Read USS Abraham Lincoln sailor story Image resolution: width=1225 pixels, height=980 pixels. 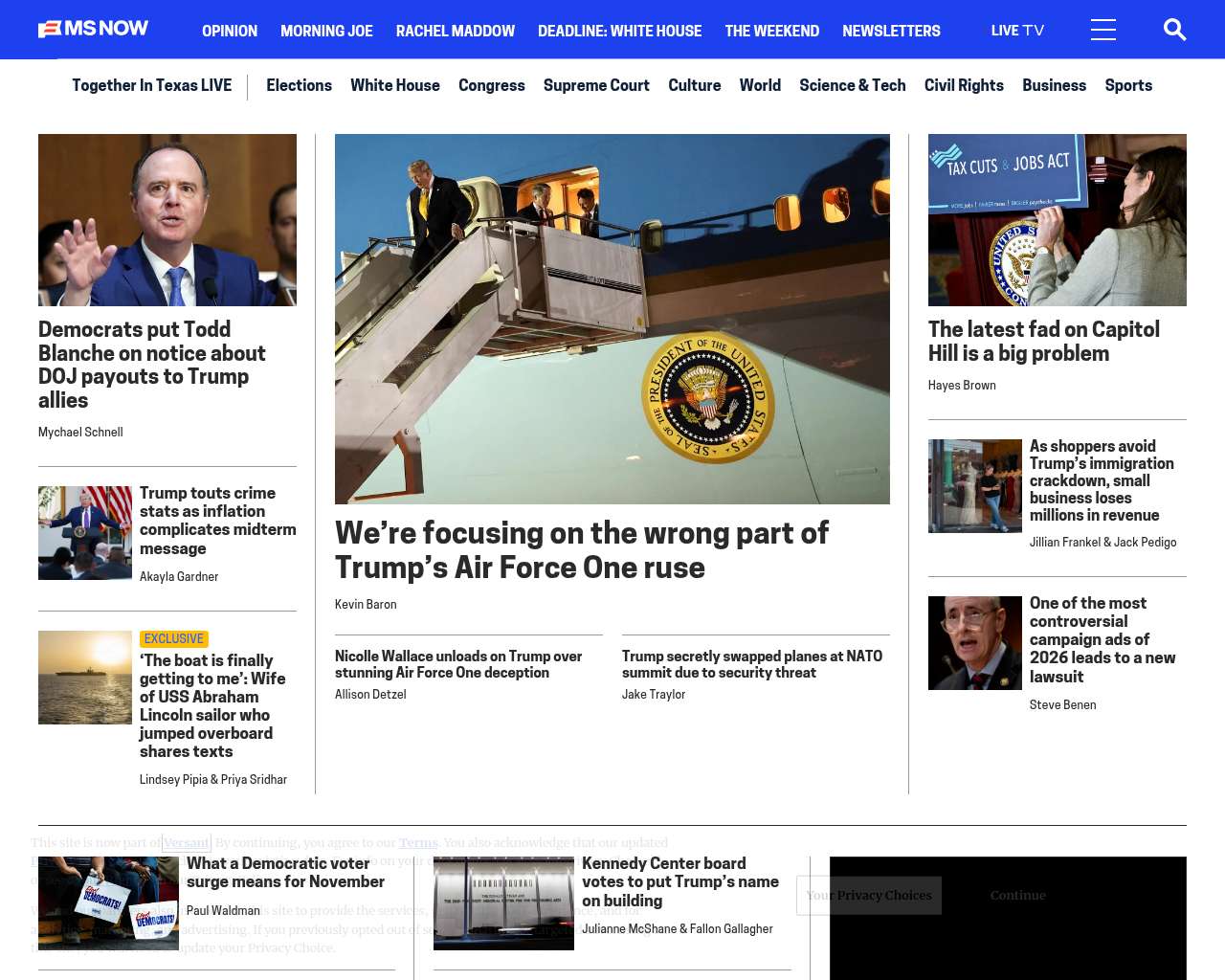coord(212,705)
